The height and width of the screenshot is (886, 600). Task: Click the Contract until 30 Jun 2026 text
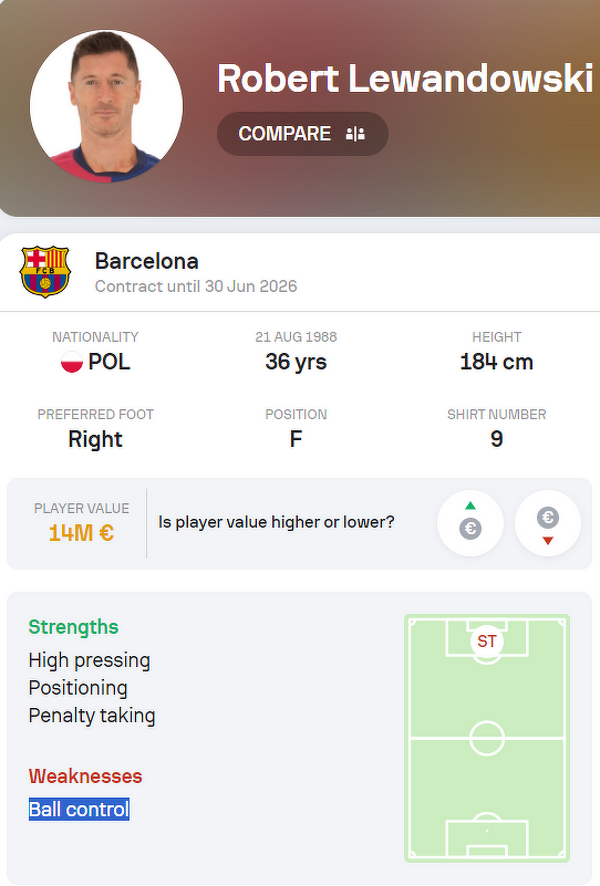pyautogui.click(x=196, y=286)
